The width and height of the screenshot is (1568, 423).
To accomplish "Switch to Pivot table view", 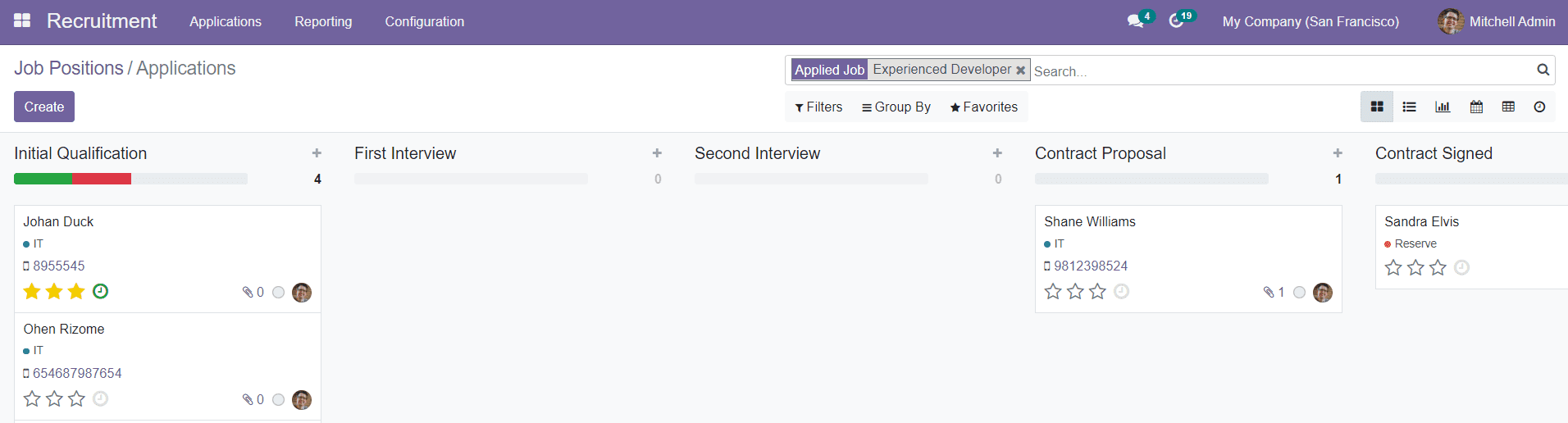I will coord(1508,107).
